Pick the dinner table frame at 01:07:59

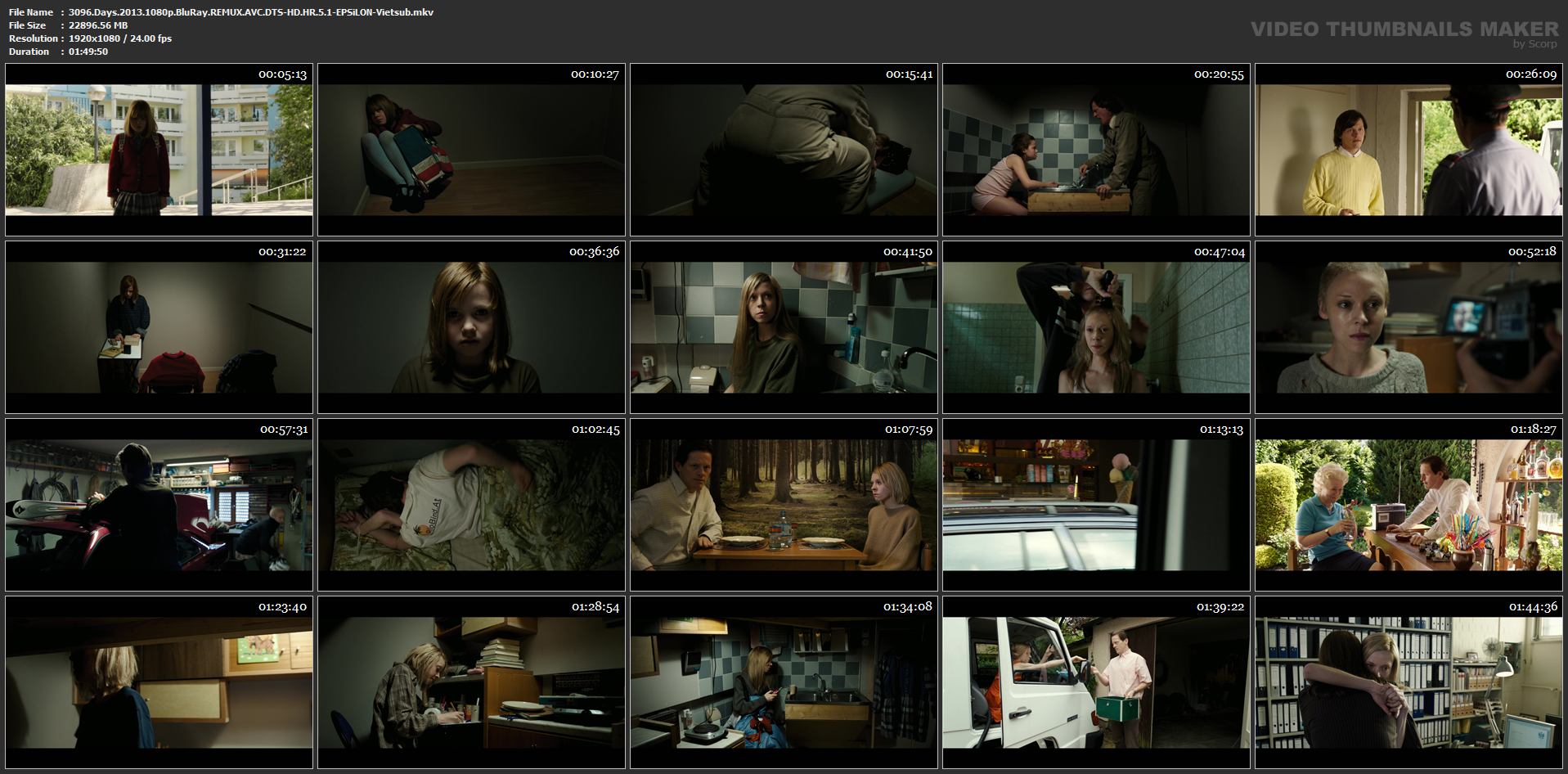click(784, 505)
